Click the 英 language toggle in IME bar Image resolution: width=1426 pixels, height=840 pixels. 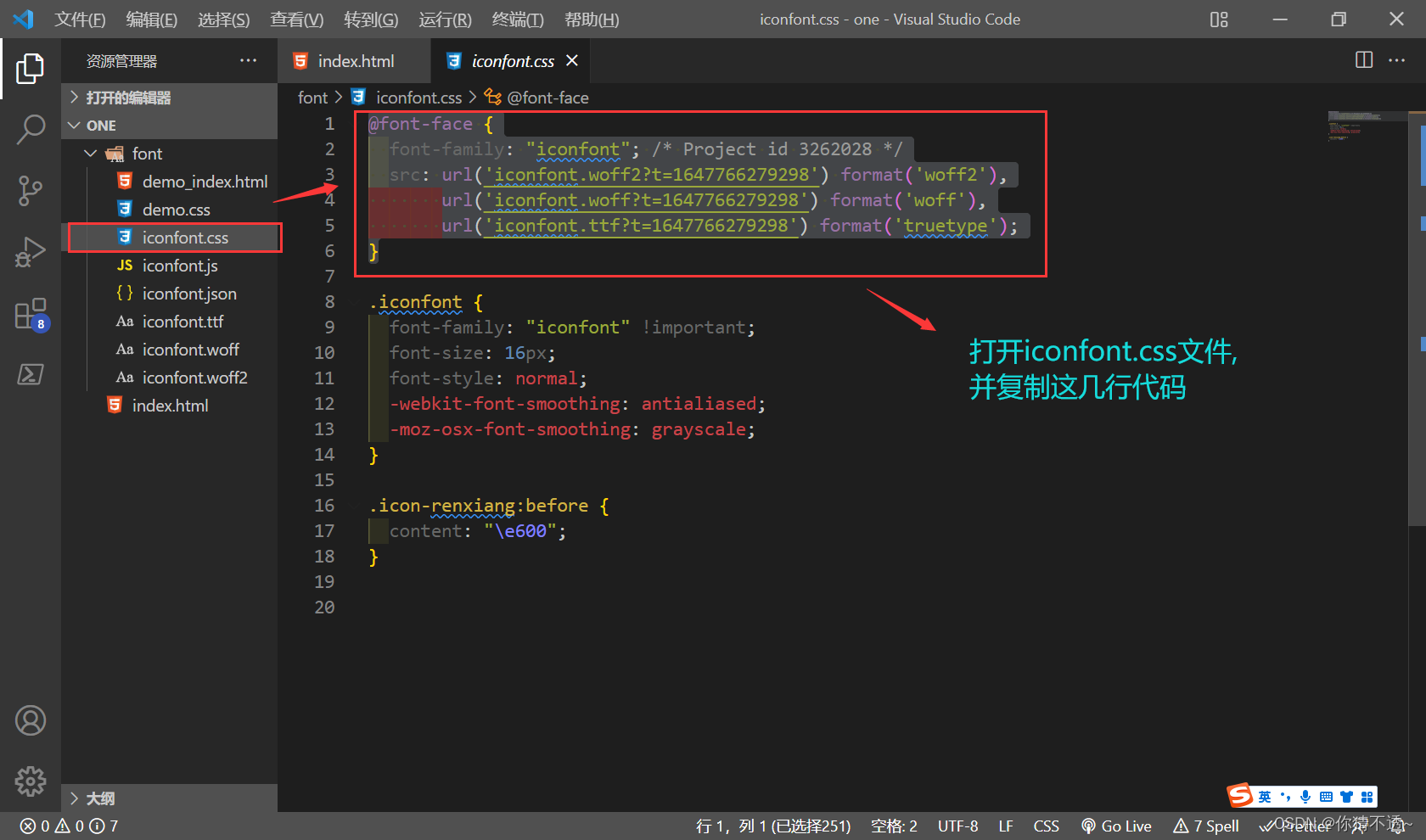pos(1265,797)
